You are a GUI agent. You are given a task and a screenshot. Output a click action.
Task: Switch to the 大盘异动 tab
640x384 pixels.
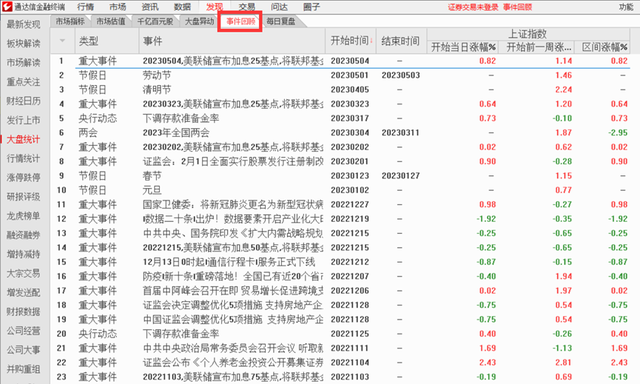pos(199,21)
